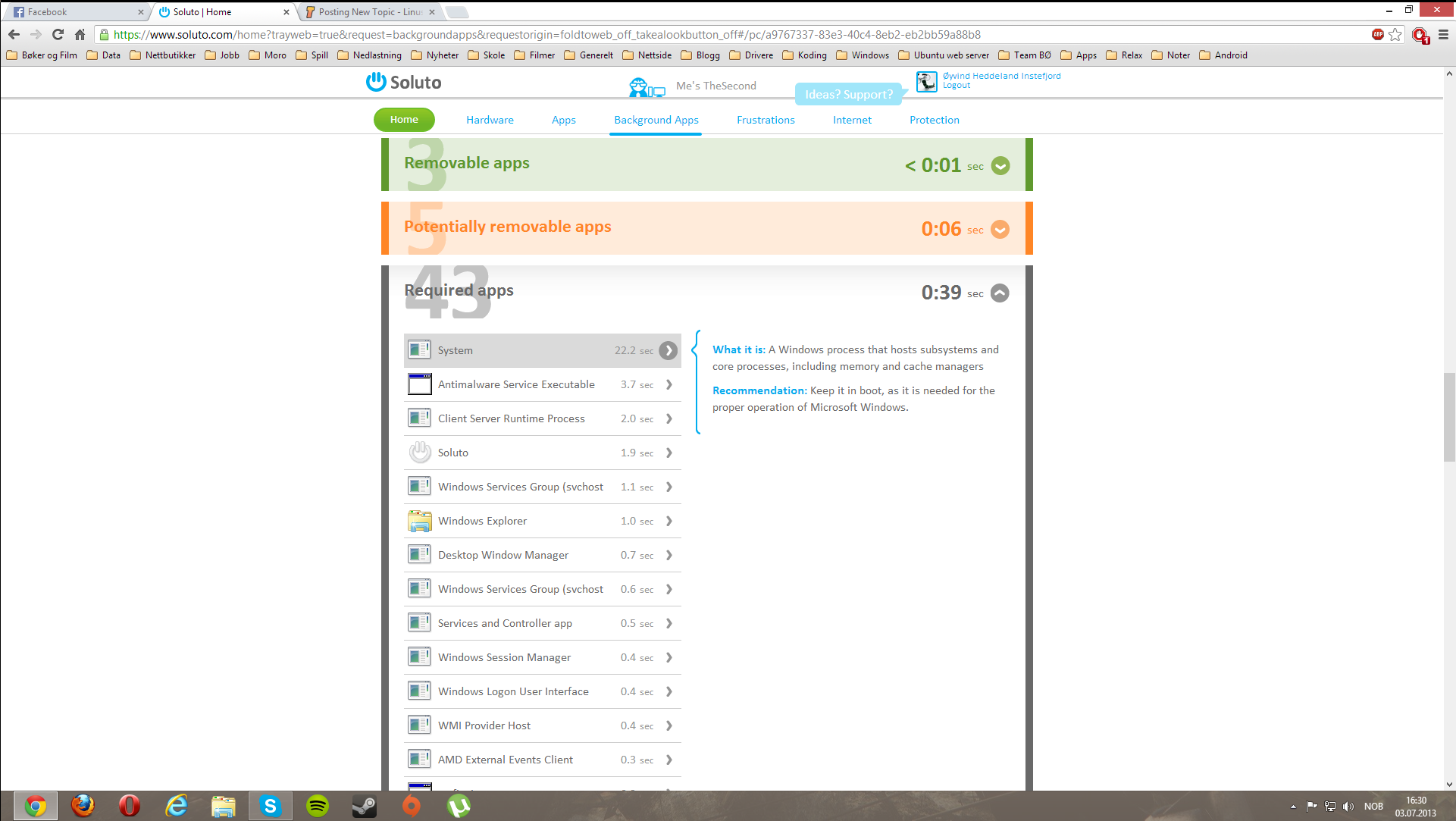Show hidden system tray icons
Viewport: 1456px width, 821px height.
click(1293, 806)
